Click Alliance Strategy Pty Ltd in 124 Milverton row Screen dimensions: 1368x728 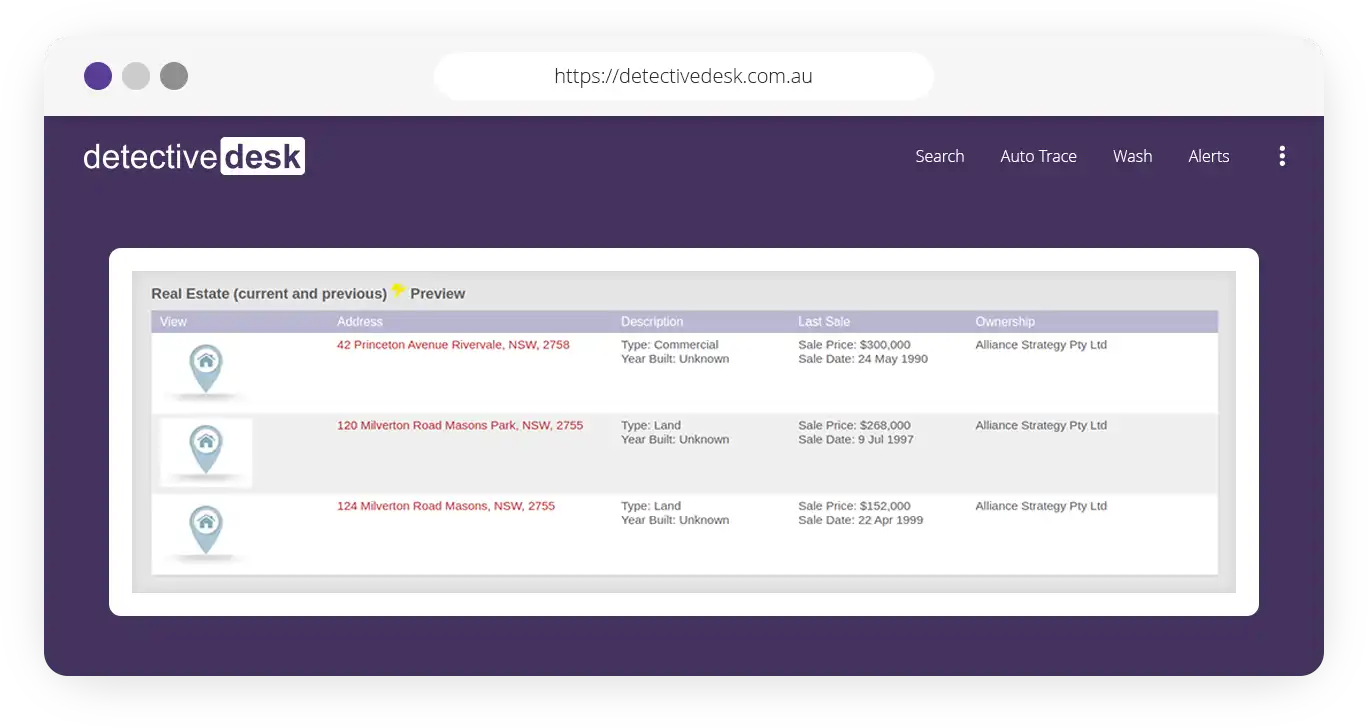coord(1041,506)
